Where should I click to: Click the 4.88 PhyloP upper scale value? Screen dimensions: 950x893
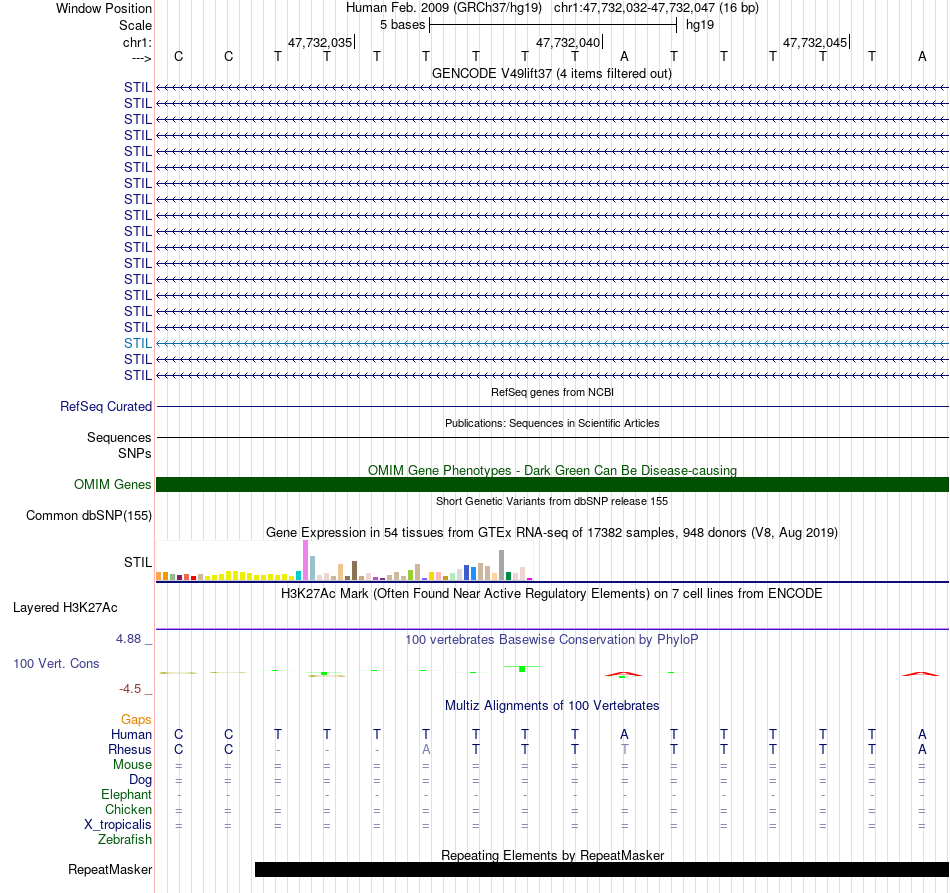128,639
